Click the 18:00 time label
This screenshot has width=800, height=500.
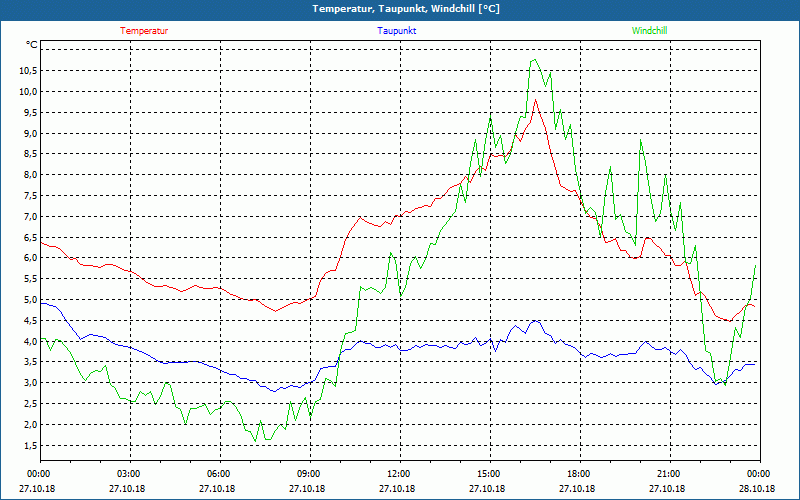click(578, 474)
